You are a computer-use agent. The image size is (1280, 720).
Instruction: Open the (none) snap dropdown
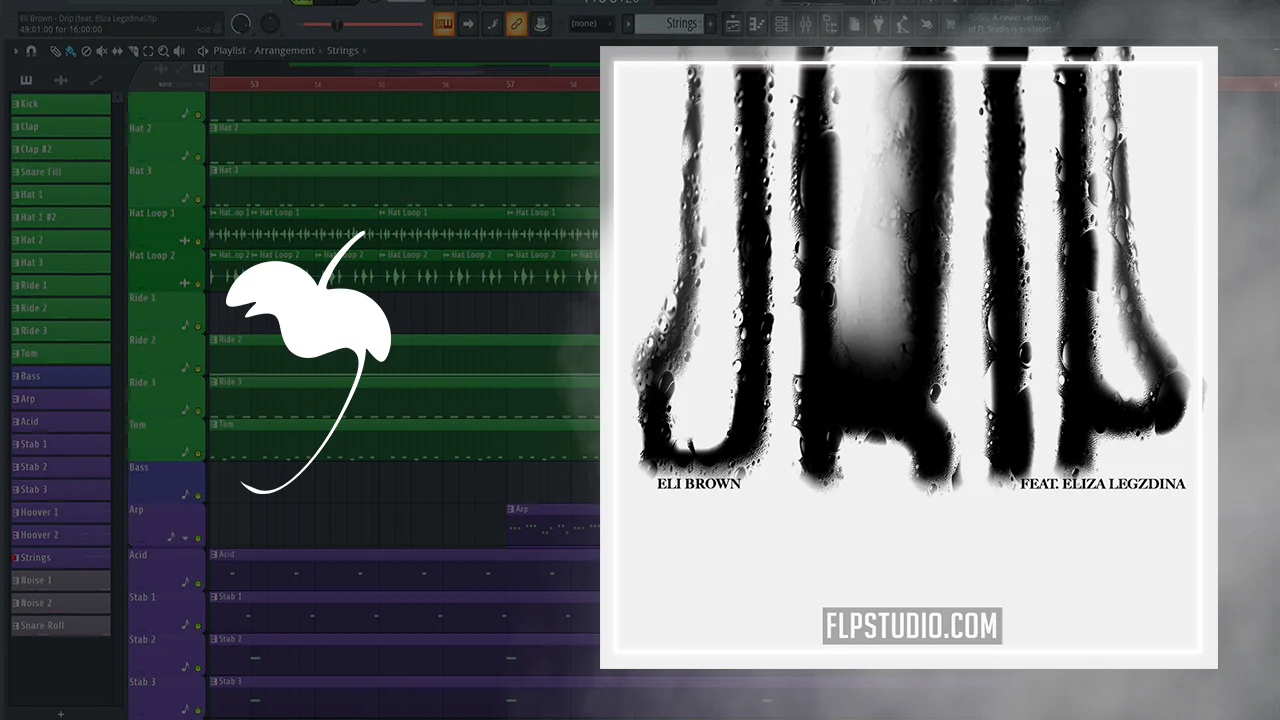(x=590, y=24)
